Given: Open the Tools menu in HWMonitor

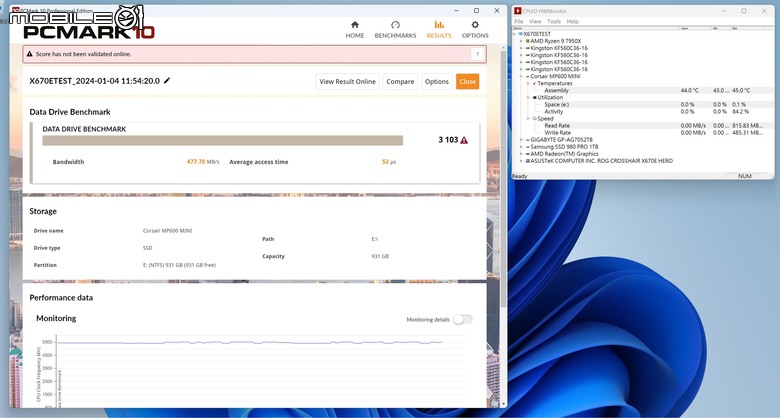Looking at the screenshot, I should tap(554, 21).
